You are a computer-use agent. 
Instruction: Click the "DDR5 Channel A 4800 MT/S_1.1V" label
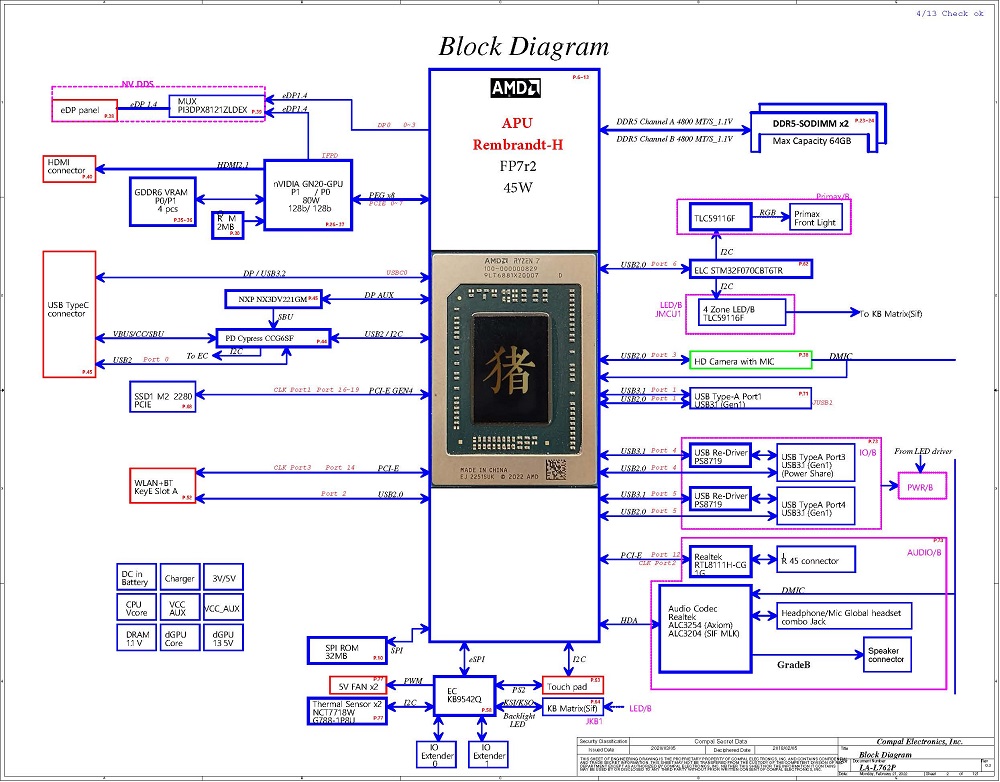click(x=674, y=121)
